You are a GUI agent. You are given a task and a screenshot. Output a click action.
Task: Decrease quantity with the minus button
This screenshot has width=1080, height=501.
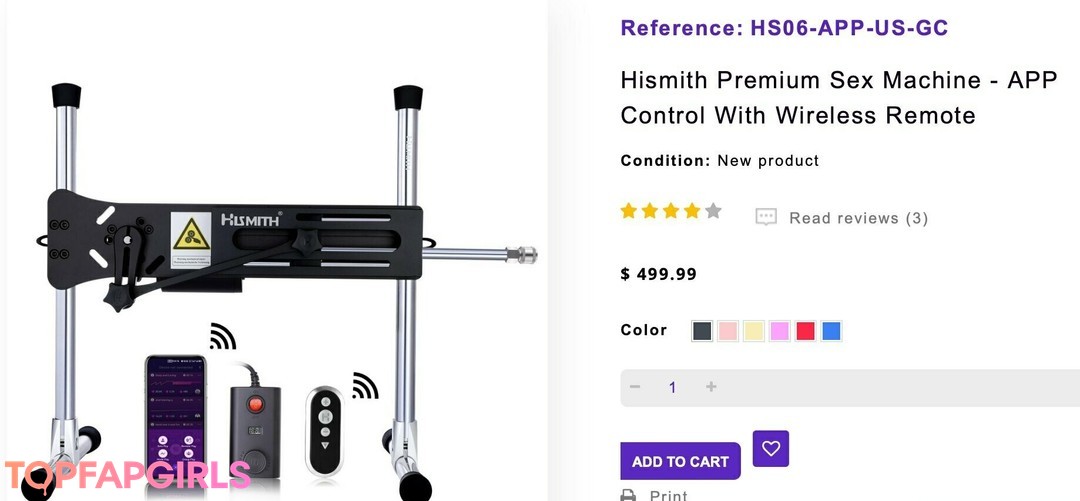point(635,387)
